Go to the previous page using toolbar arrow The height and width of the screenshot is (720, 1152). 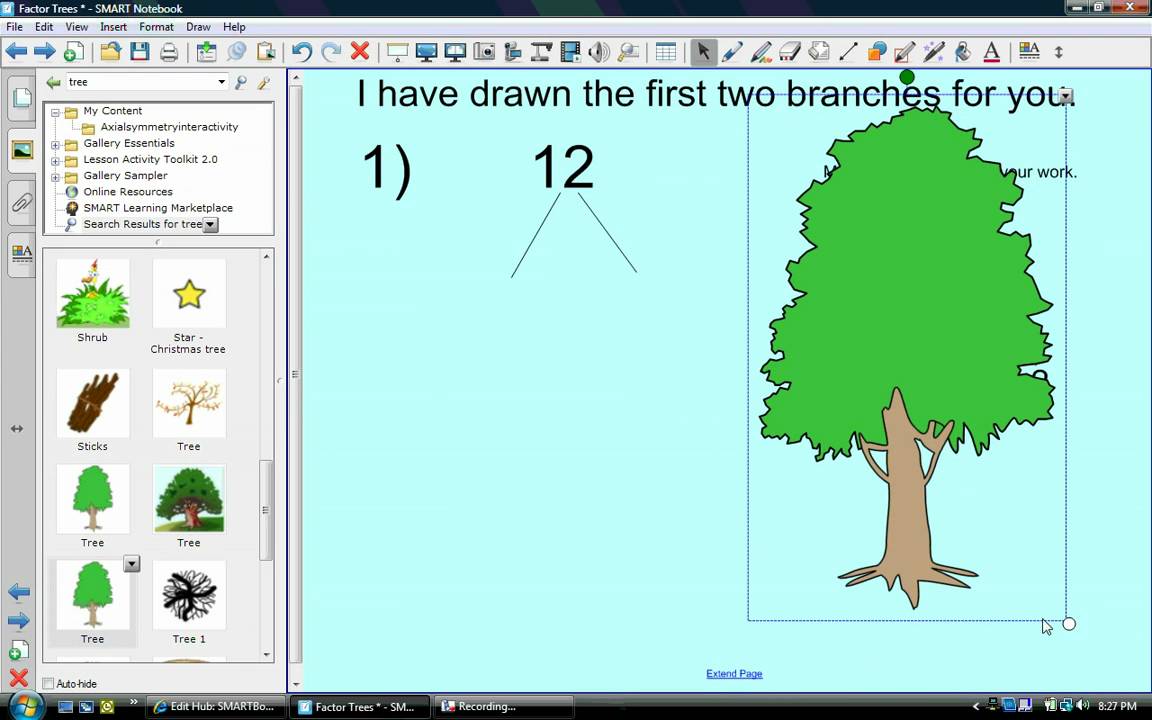tap(16, 51)
